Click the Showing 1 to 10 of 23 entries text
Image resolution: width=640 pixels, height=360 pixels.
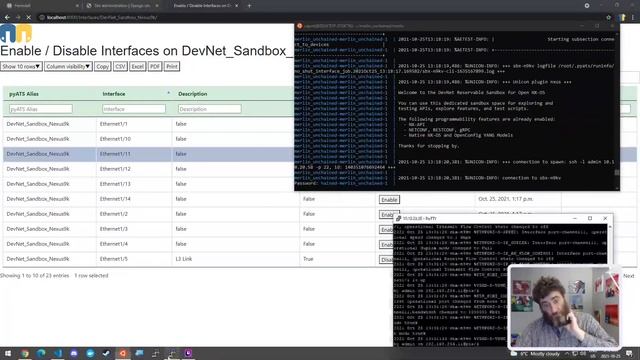35,276
